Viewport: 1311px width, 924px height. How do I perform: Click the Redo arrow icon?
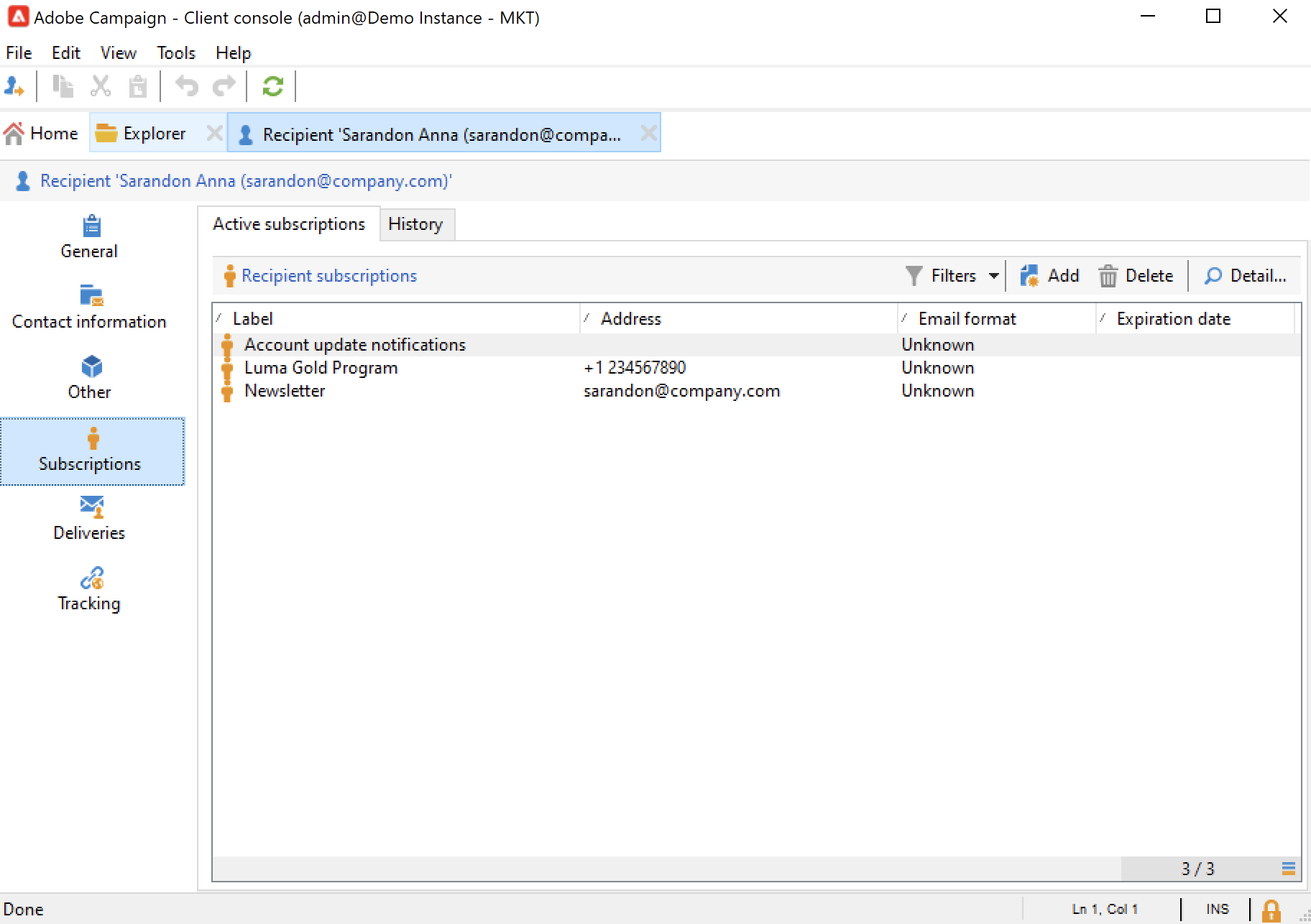(x=224, y=87)
